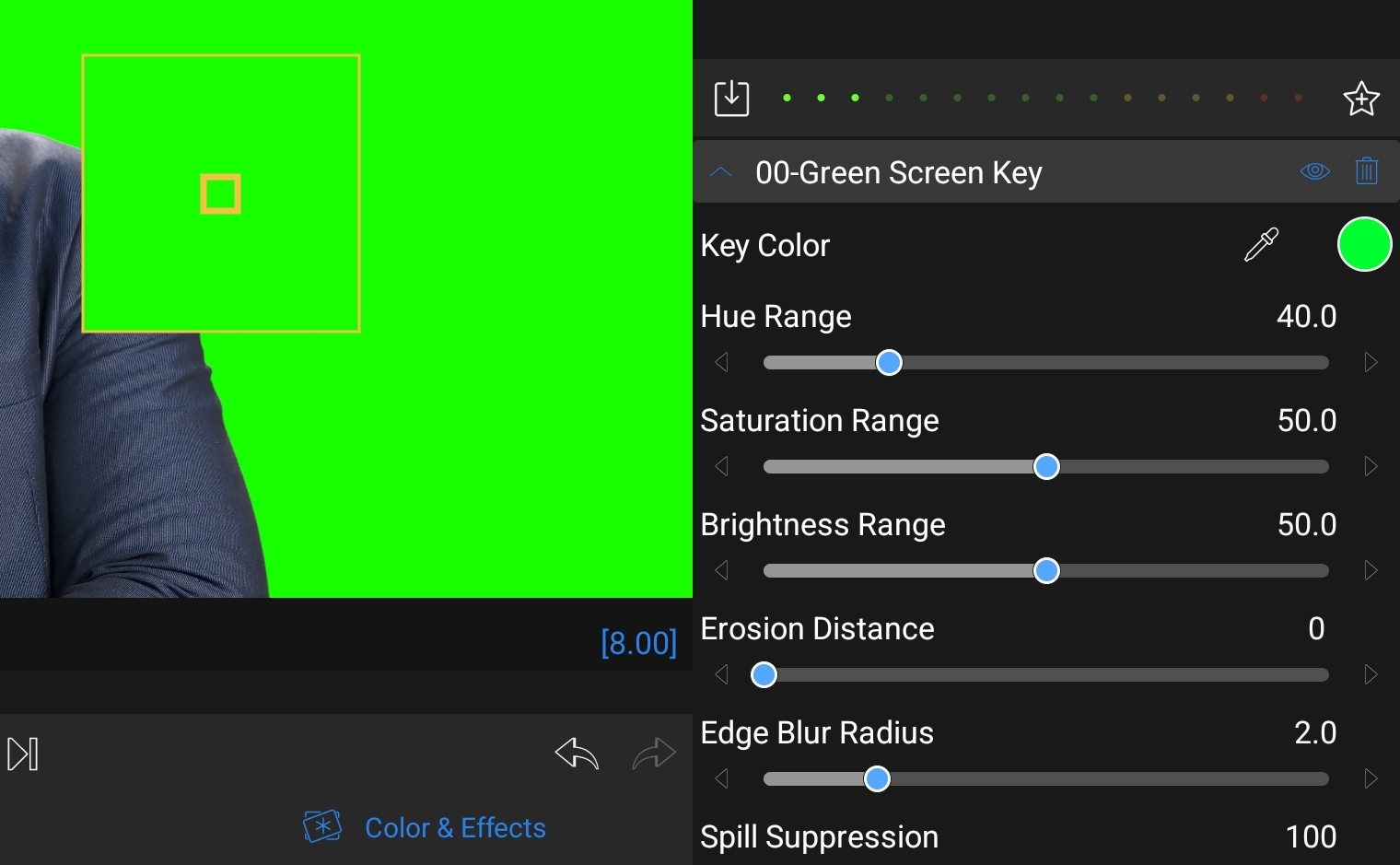Toggle visibility of Green Screen Key effect
Screen dimensions: 1400x865
tap(1314, 171)
